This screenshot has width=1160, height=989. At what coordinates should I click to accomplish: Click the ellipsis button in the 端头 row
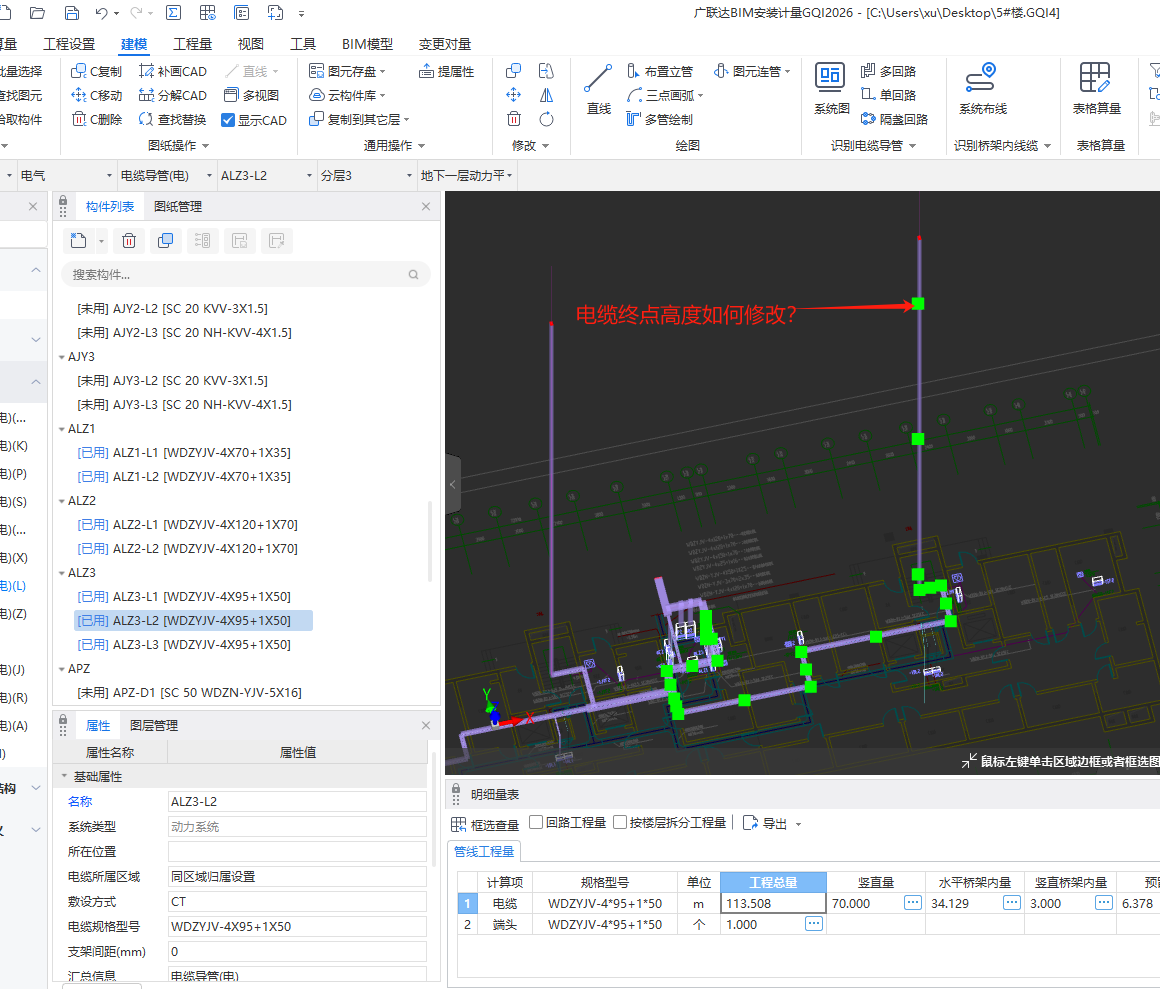[x=814, y=923]
